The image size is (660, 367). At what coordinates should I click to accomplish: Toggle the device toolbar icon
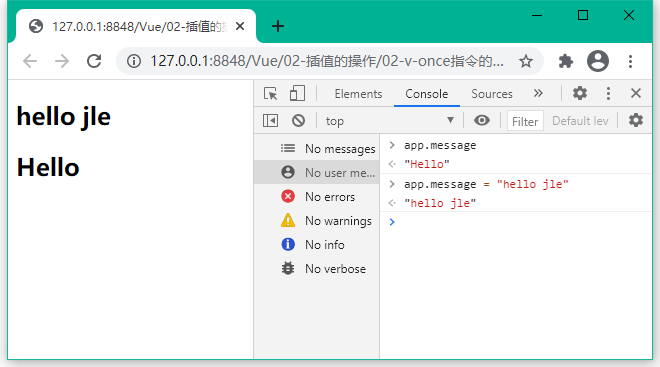coord(297,93)
